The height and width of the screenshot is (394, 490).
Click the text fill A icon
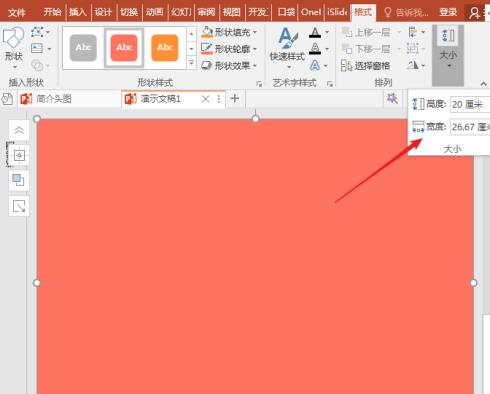(x=315, y=32)
